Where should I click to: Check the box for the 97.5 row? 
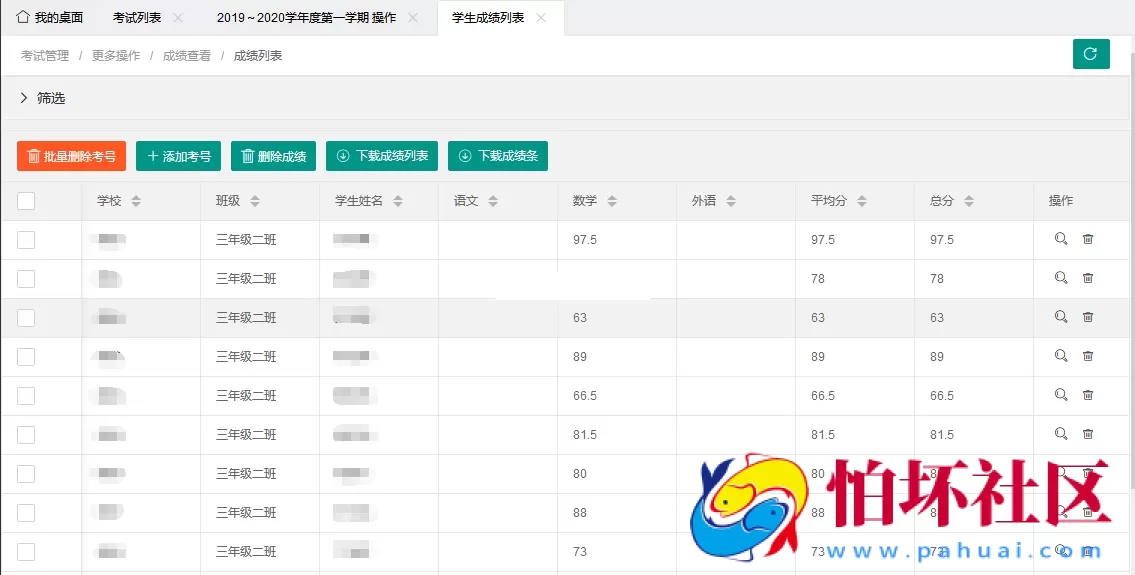pos(26,240)
